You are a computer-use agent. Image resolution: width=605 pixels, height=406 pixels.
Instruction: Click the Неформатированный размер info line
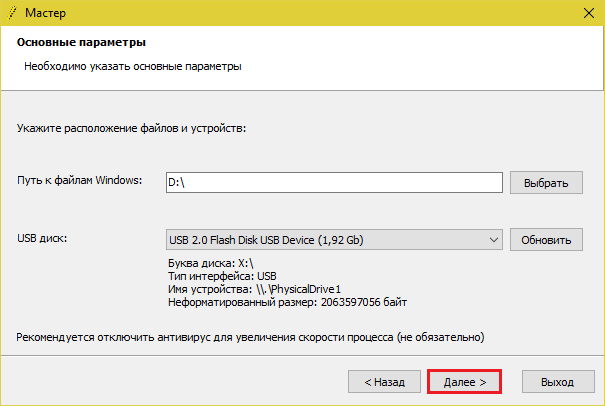[288, 302]
